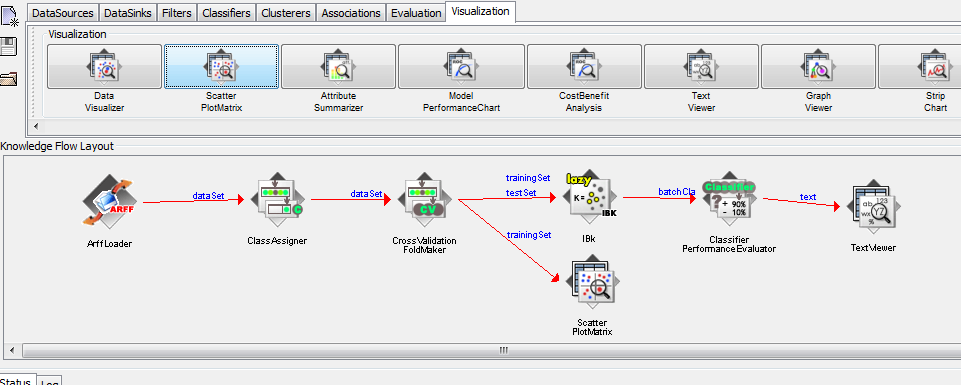Switch to the Evaluation tab
Image resolution: width=961 pixels, height=385 pixels.
[416, 13]
